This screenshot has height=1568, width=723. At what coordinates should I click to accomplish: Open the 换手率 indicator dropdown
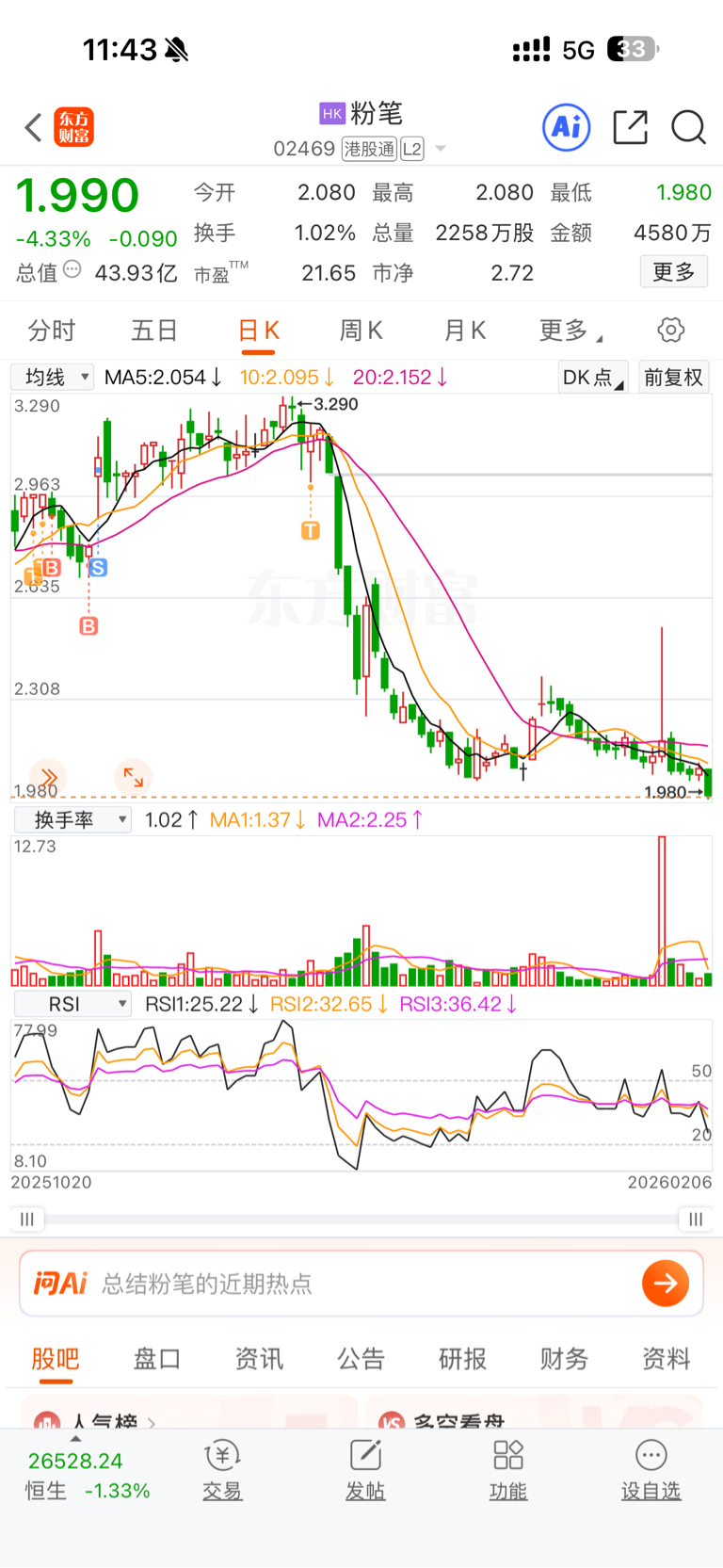[x=72, y=820]
